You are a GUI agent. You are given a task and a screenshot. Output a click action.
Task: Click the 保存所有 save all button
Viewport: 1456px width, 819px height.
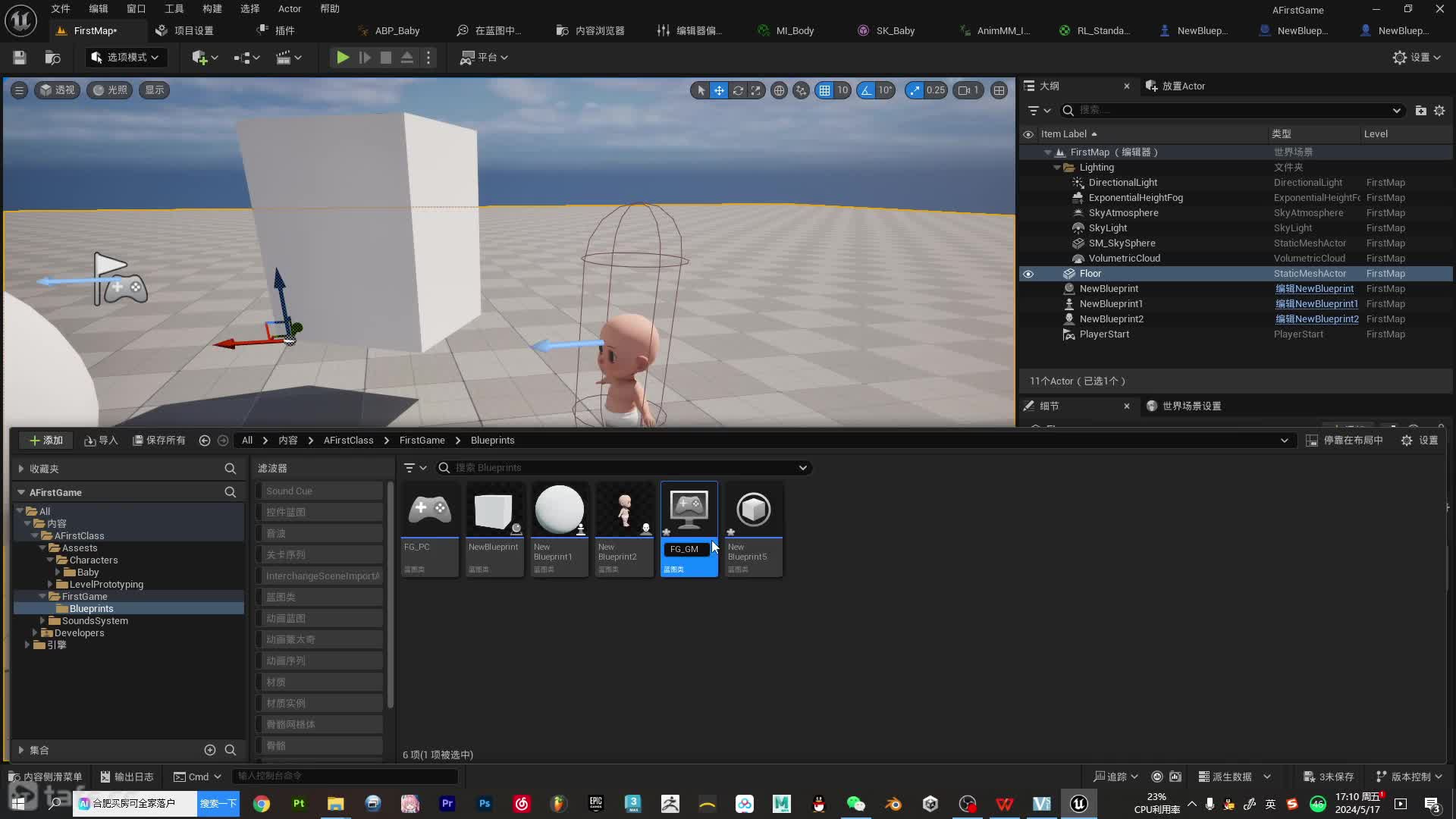coord(159,441)
